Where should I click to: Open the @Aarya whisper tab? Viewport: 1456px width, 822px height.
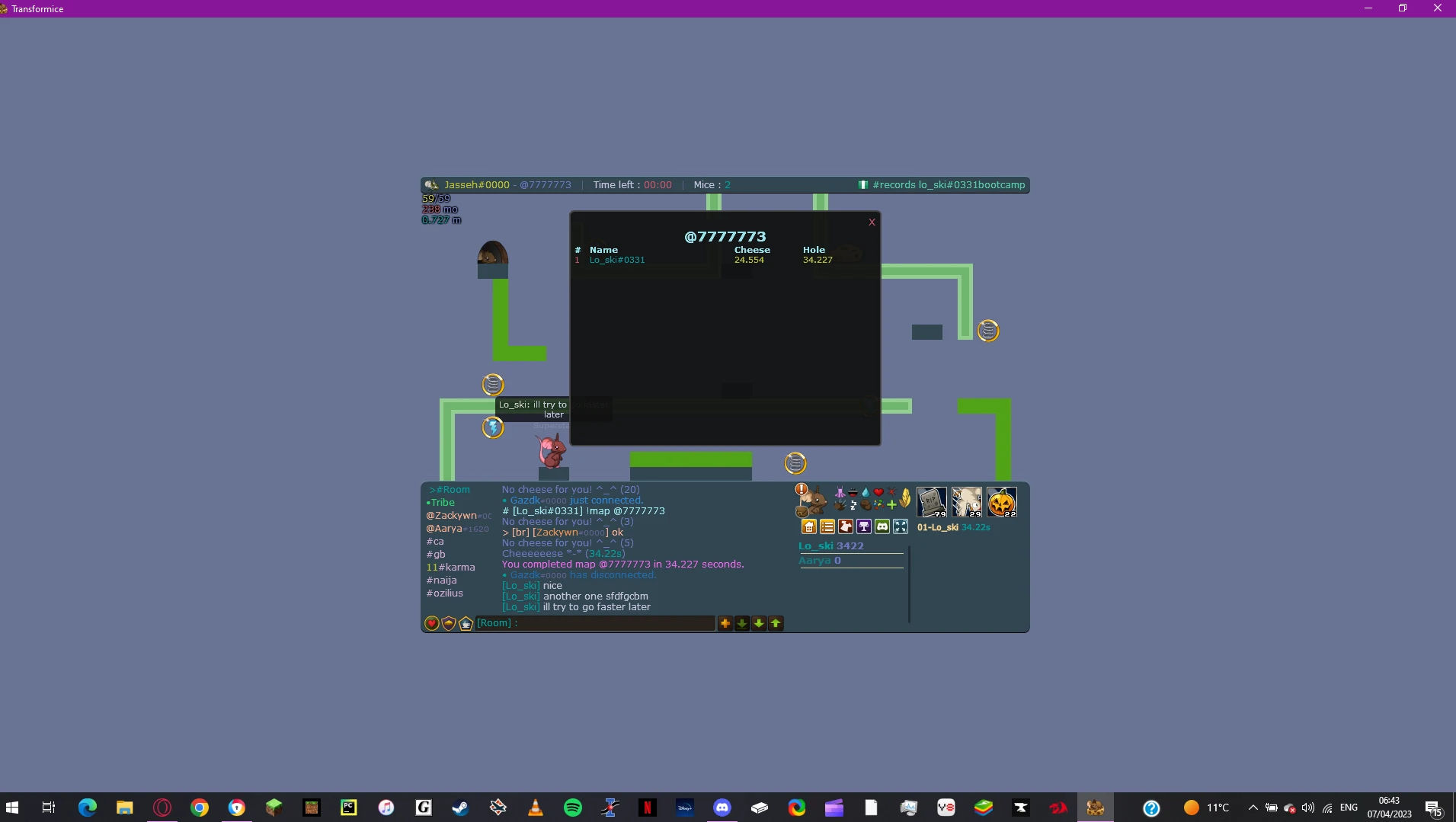(x=457, y=529)
